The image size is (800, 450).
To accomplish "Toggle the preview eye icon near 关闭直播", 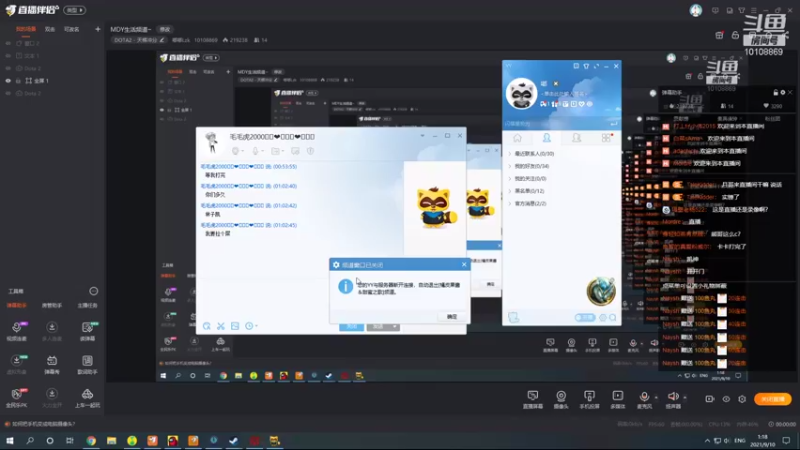I will pyautogui.click(x=726, y=399).
